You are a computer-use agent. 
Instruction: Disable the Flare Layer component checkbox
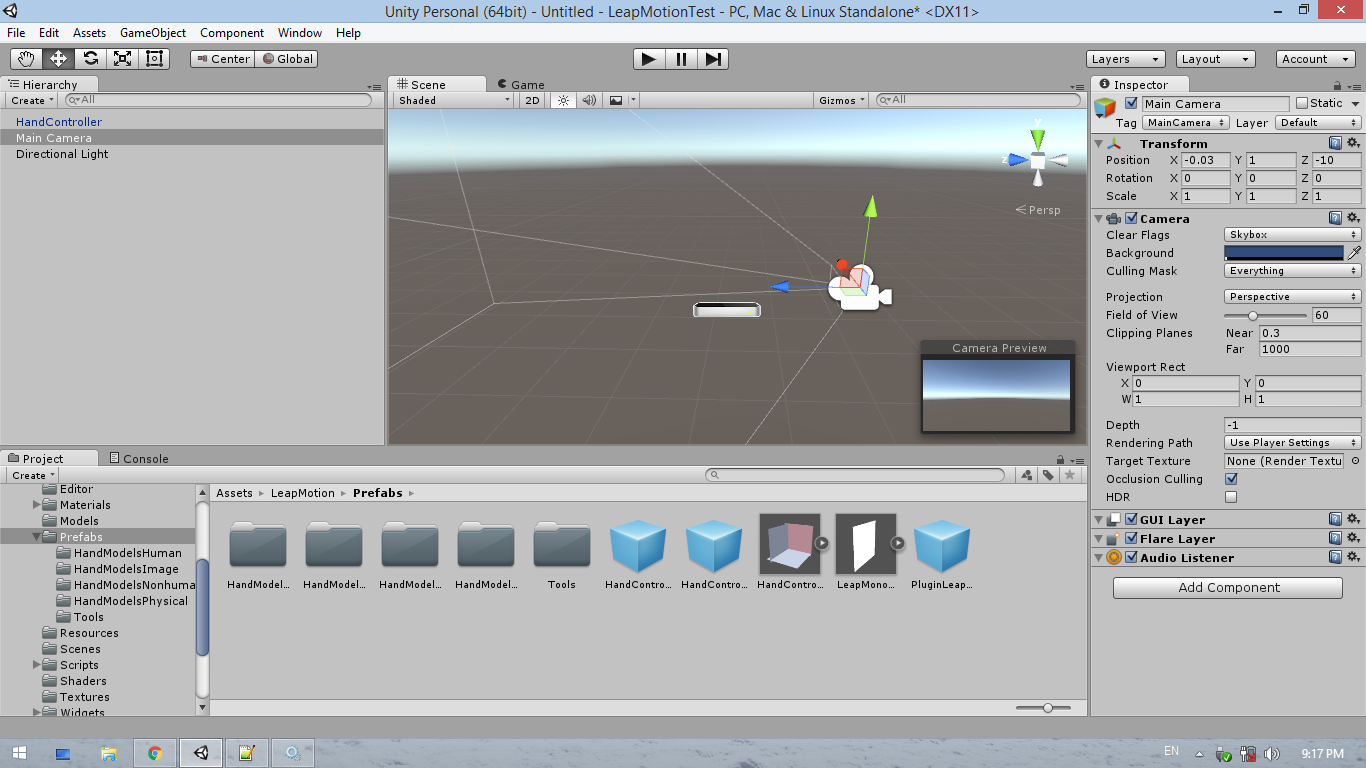(1131, 538)
